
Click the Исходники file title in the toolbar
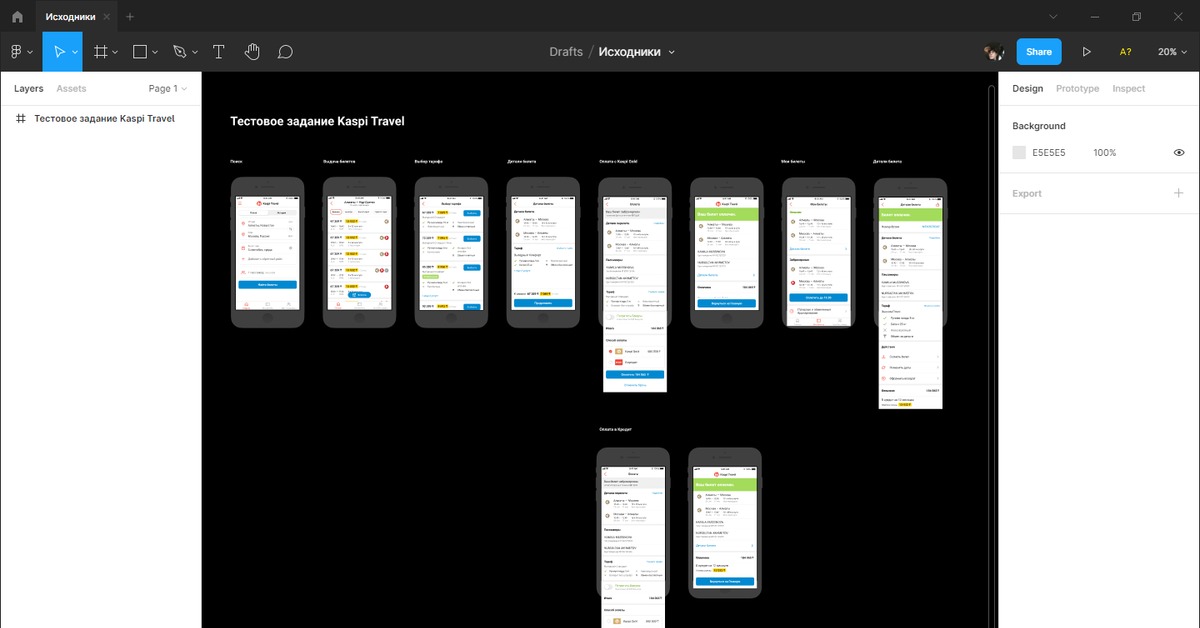tap(629, 52)
